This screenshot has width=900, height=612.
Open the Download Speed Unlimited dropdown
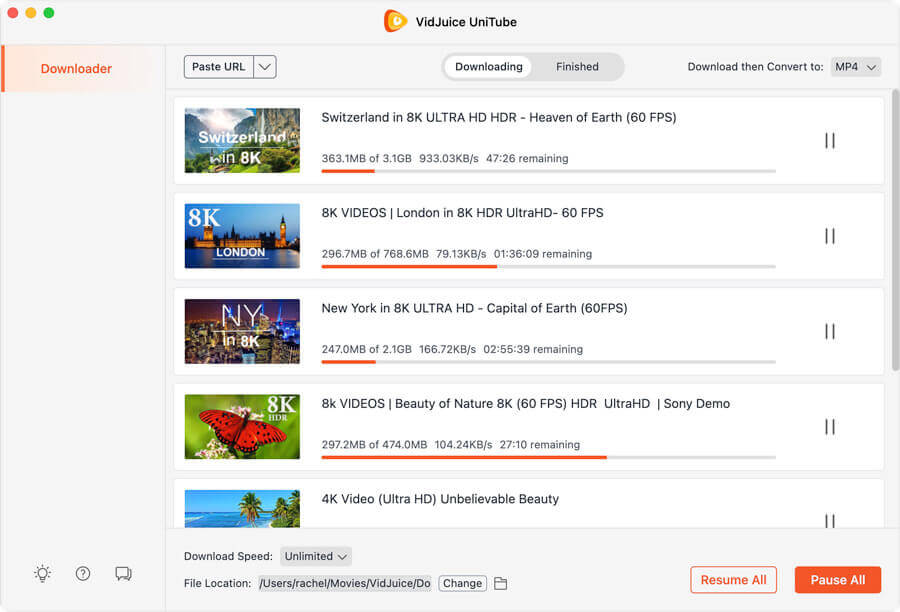coord(316,556)
